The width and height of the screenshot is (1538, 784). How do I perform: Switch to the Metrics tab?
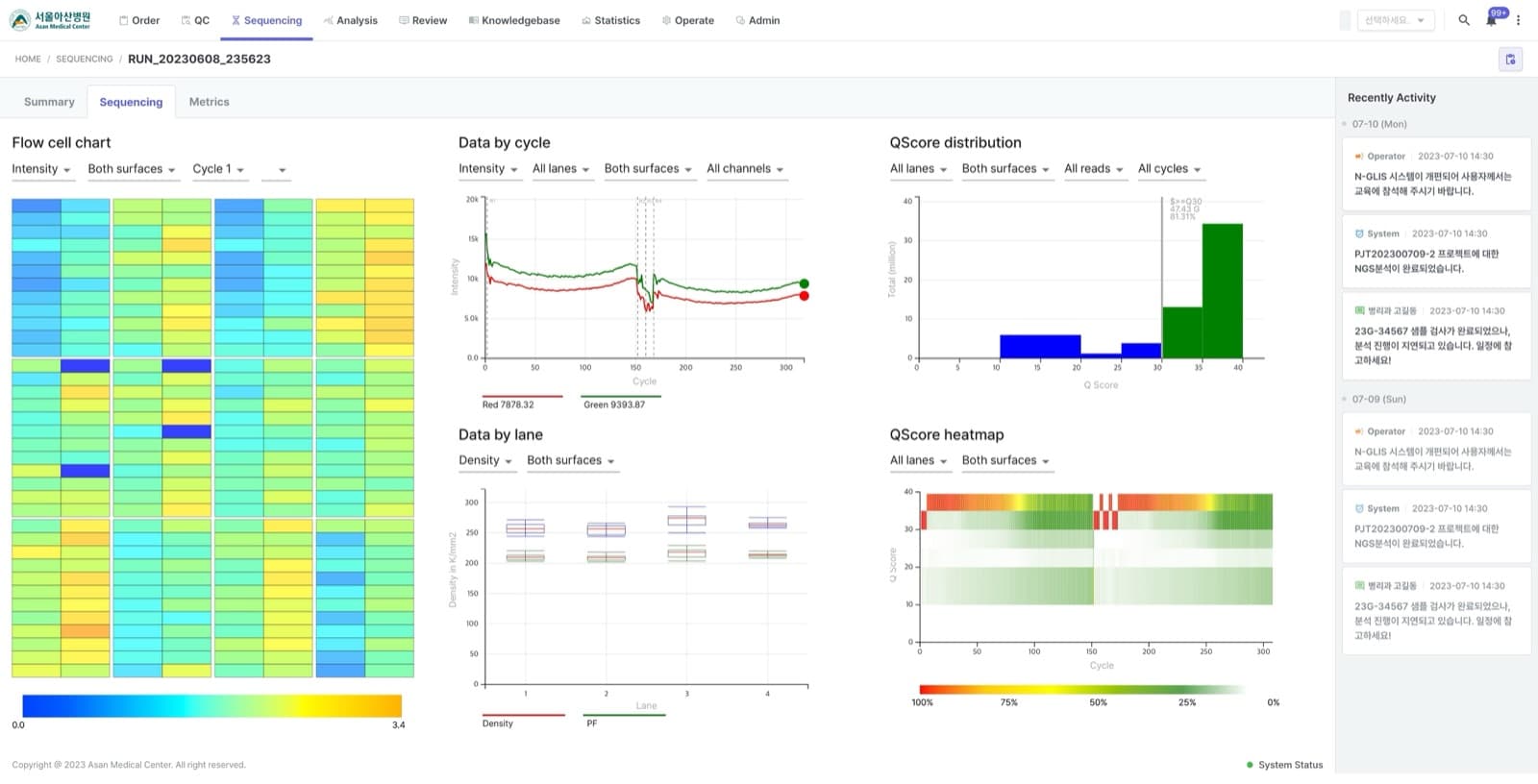(x=210, y=102)
